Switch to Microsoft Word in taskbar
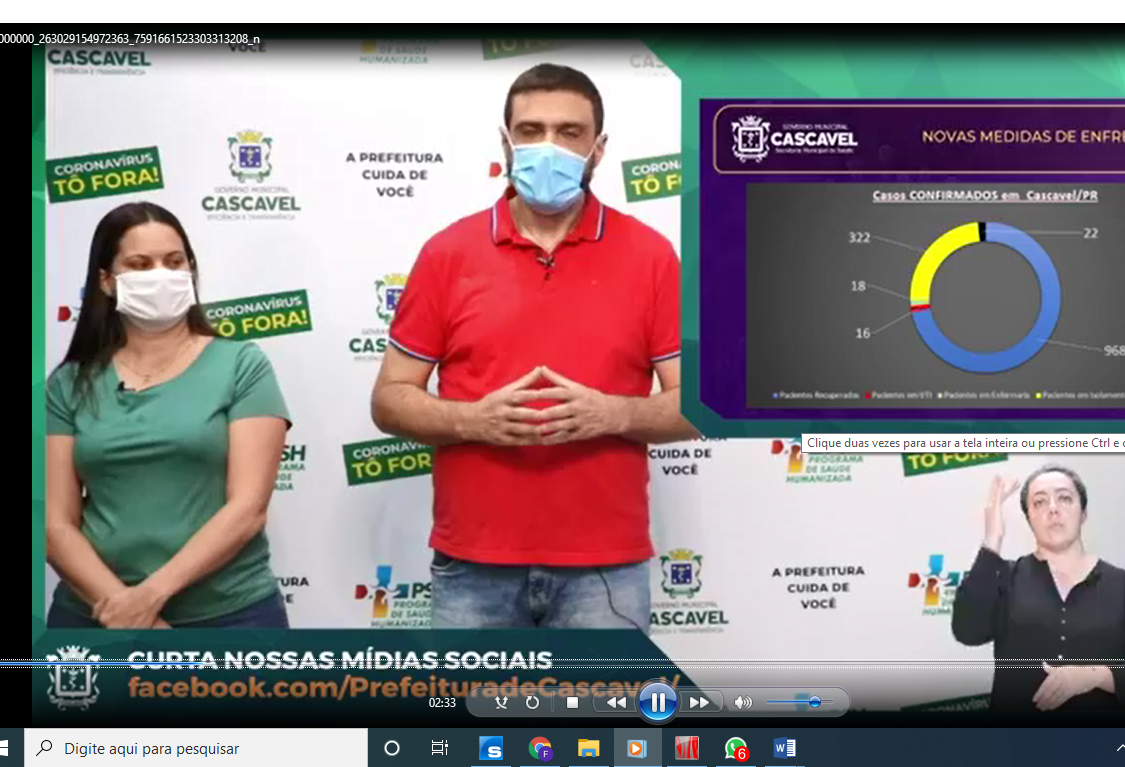Screen dimensions: 1125x767 [784, 748]
